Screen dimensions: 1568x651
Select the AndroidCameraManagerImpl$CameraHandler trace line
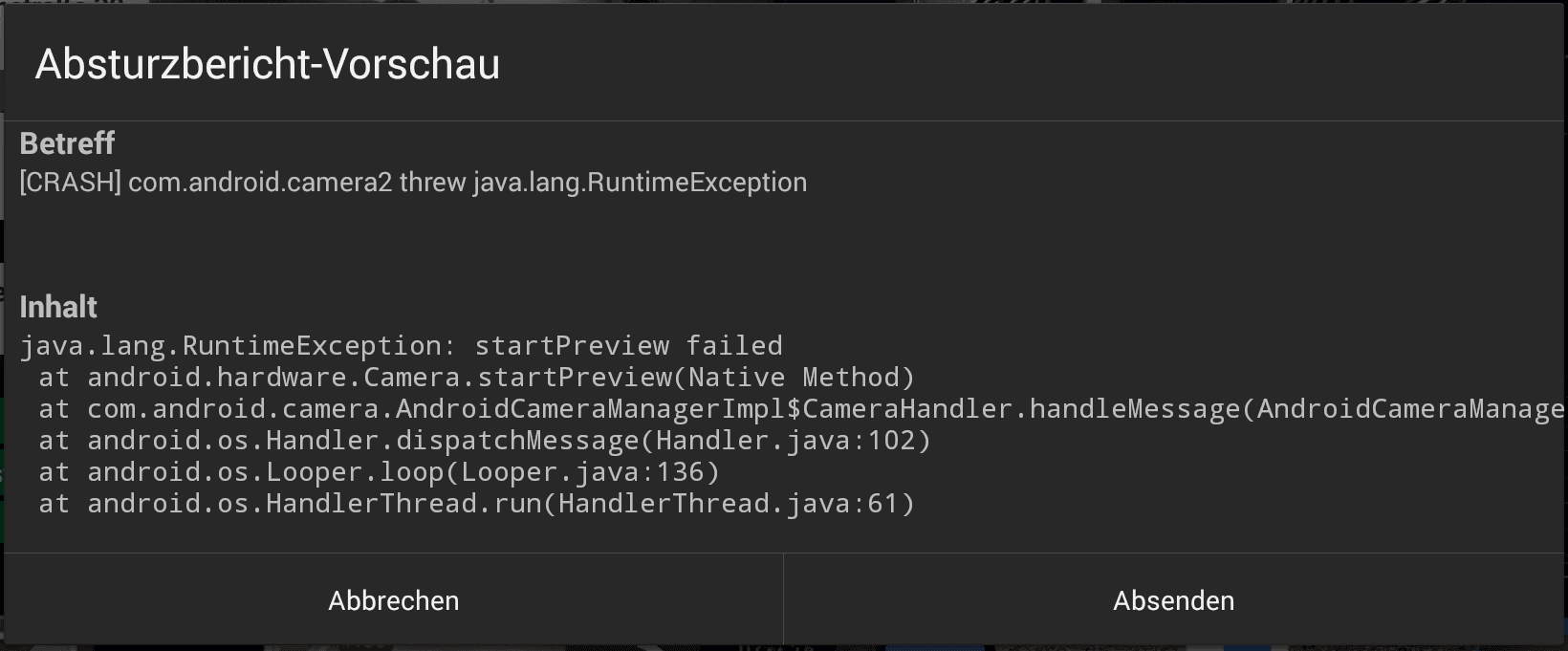click(801, 409)
